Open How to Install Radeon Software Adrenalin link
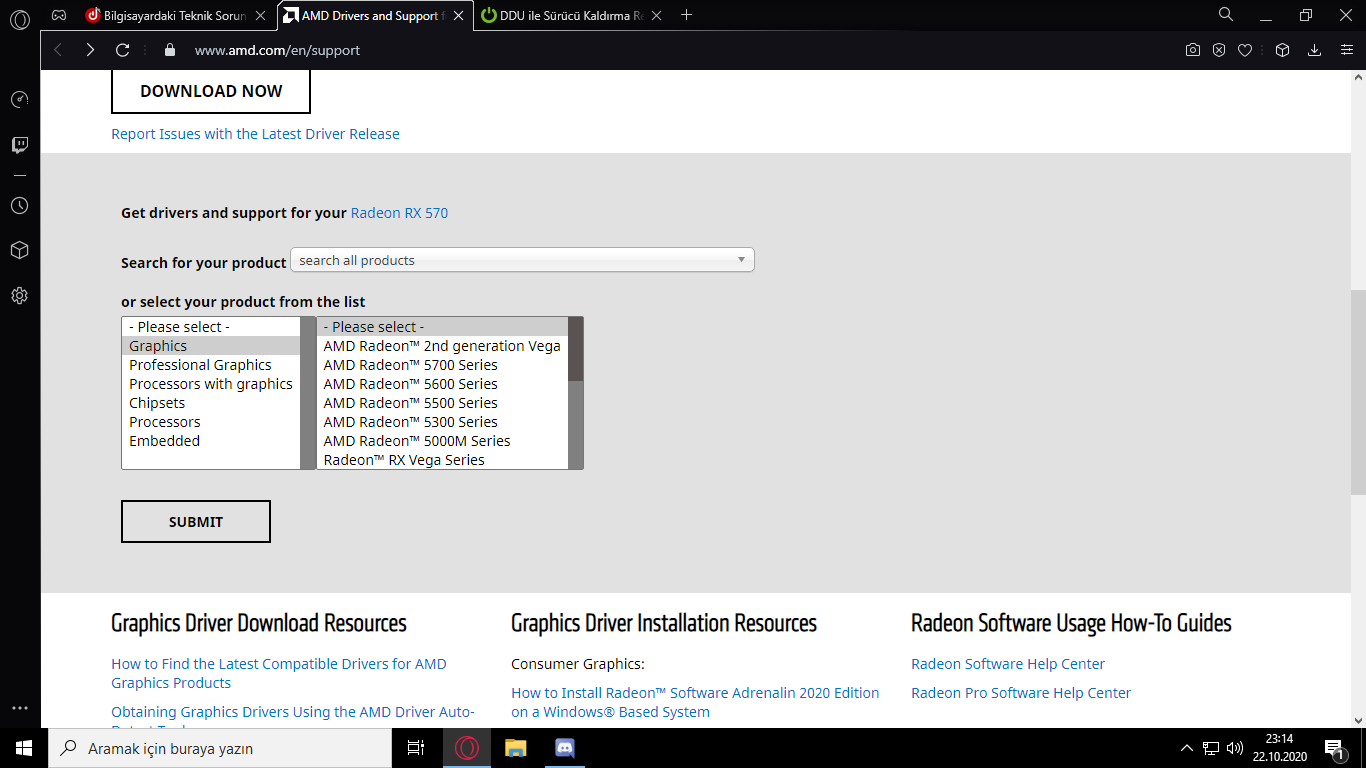This screenshot has width=1366, height=768. tap(695, 702)
